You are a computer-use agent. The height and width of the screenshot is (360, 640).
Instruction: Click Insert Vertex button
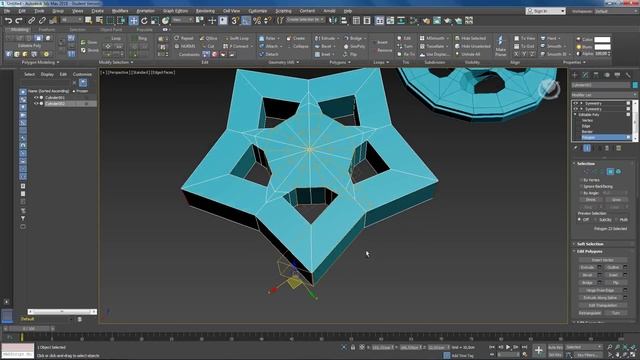pyautogui.click(x=602, y=260)
